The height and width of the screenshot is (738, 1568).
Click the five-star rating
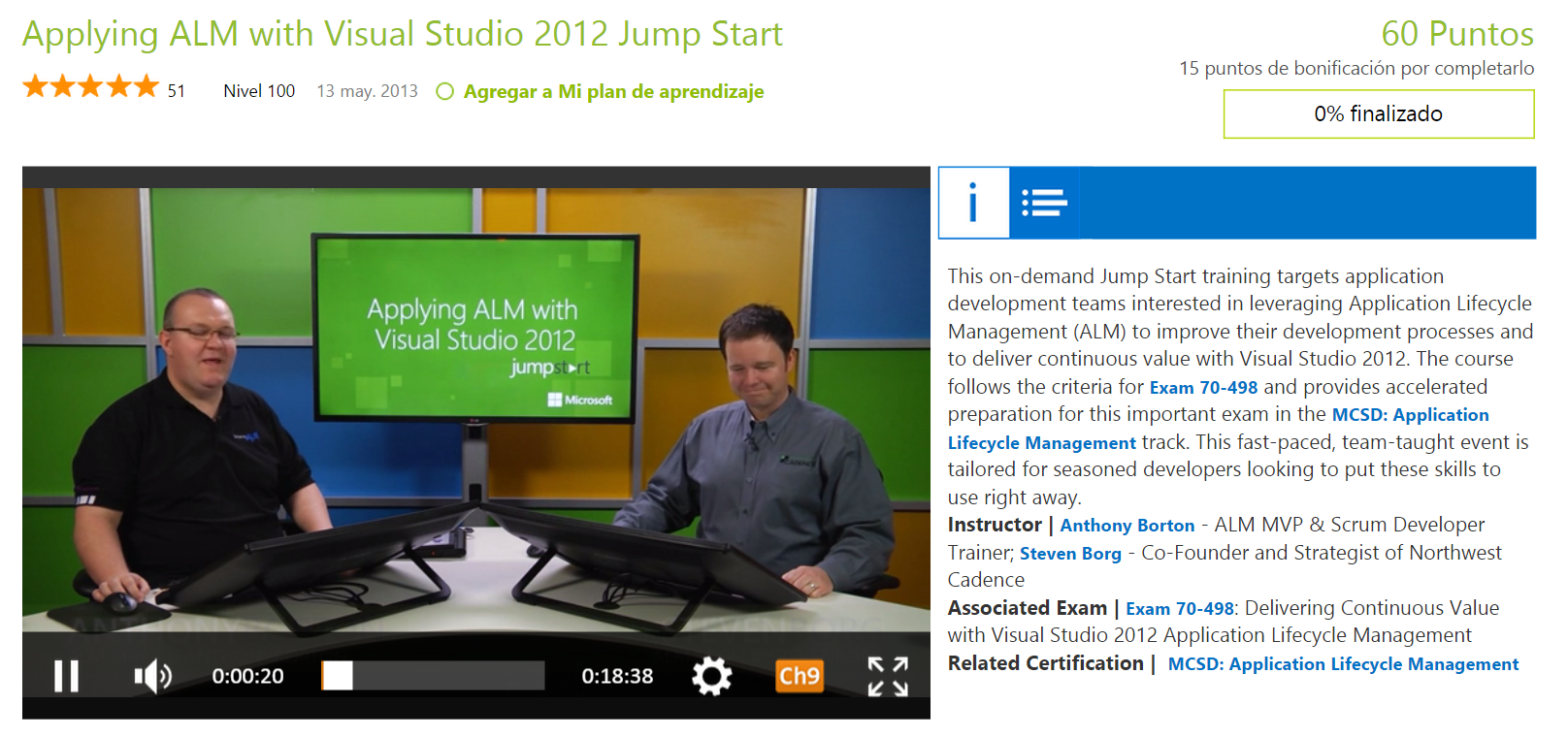(90, 87)
